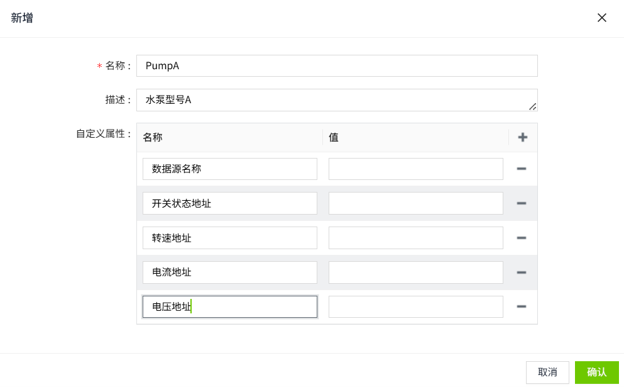Image resolution: width=624 pixels, height=387 pixels.
Task: Click the 名称 column header in attributes table
Action: coord(152,137)
